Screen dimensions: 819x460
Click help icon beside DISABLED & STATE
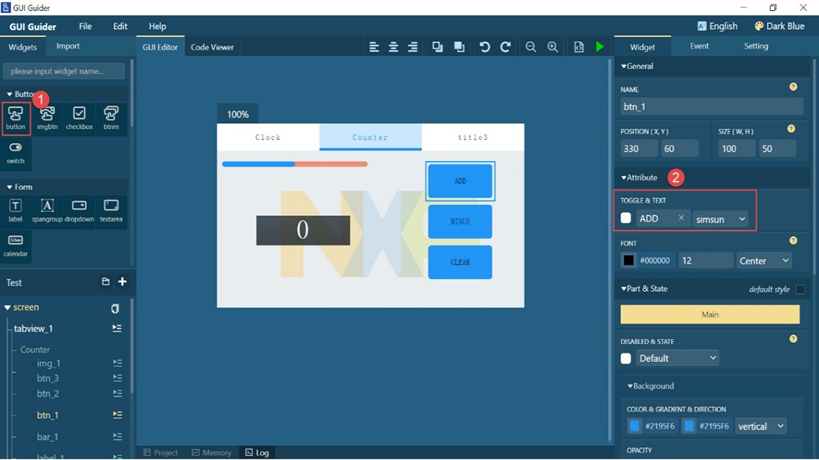(793, 339)
